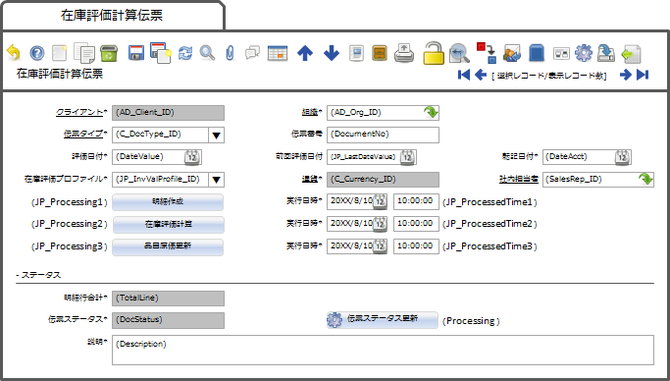Viewport: 670px width, 381px height.
Task: Go to the next record arrow
Action: coord(626,75)
